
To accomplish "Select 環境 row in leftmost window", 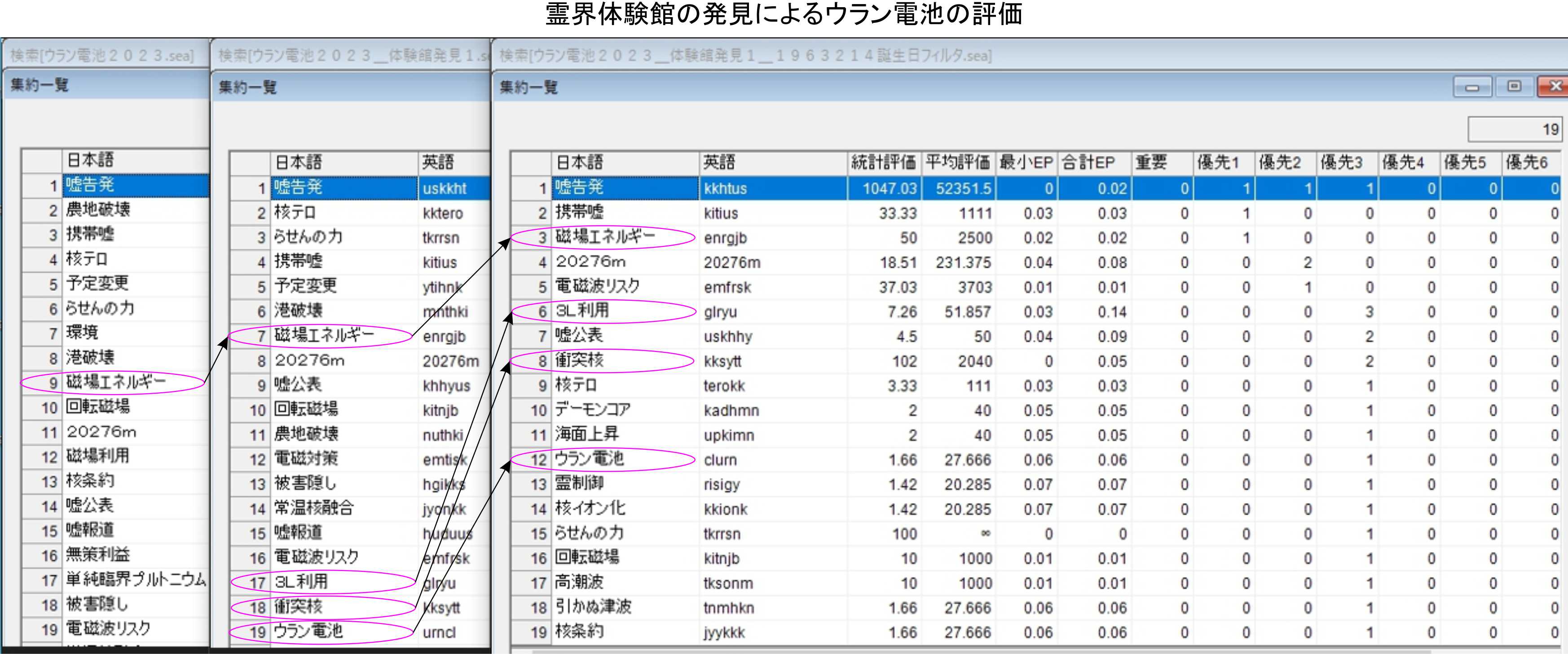I will tap(116, 333).
